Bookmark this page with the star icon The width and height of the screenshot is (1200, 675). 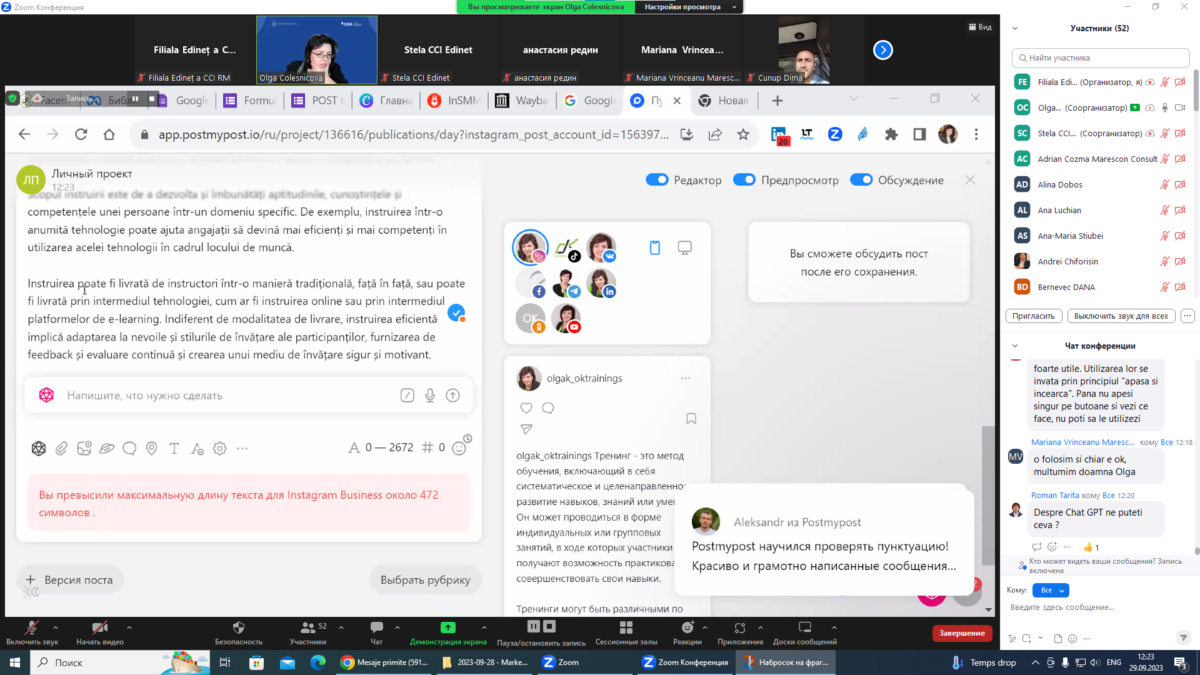[x=743, y=134]
